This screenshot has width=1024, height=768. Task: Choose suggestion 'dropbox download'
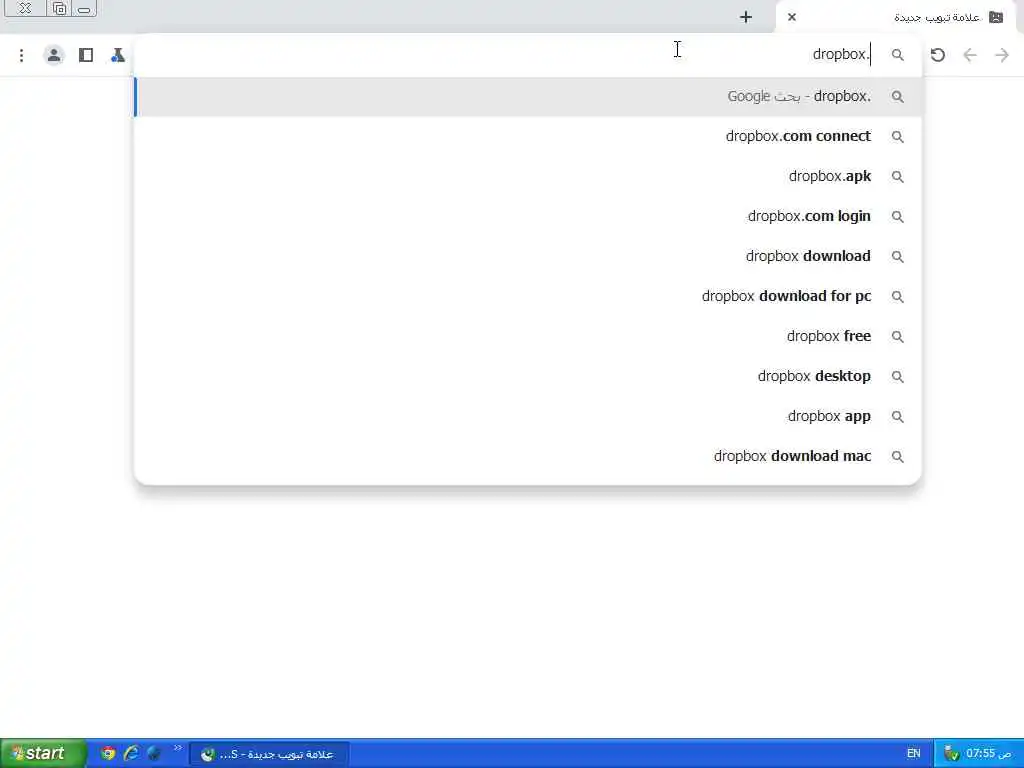[x=528, y=256]
